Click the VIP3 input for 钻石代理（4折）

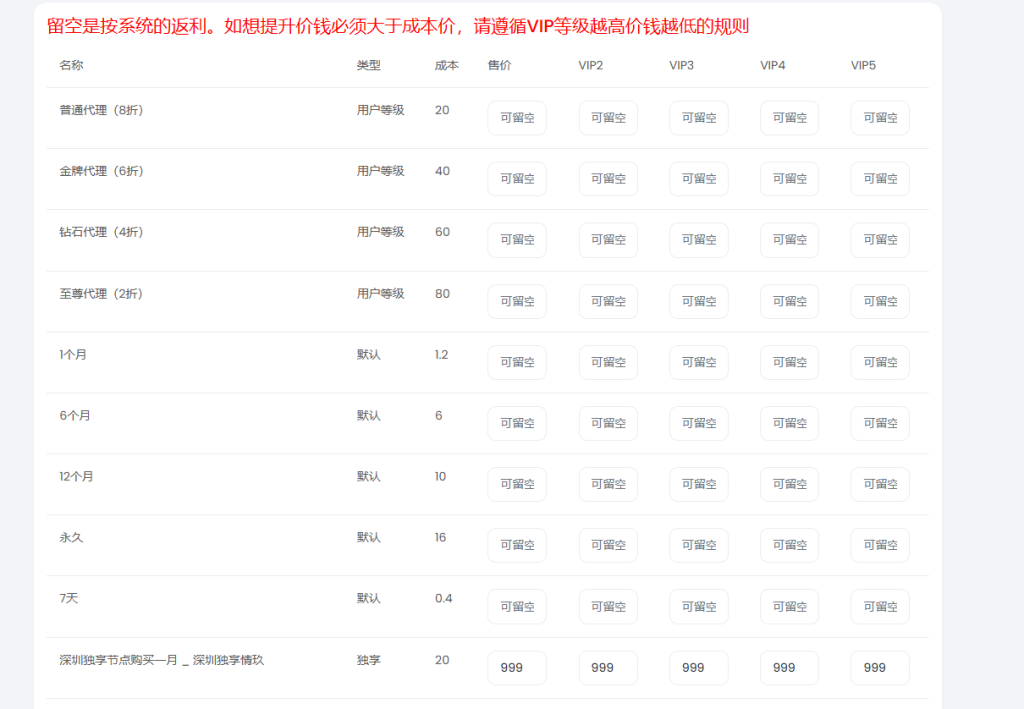(x=698, y=239)
